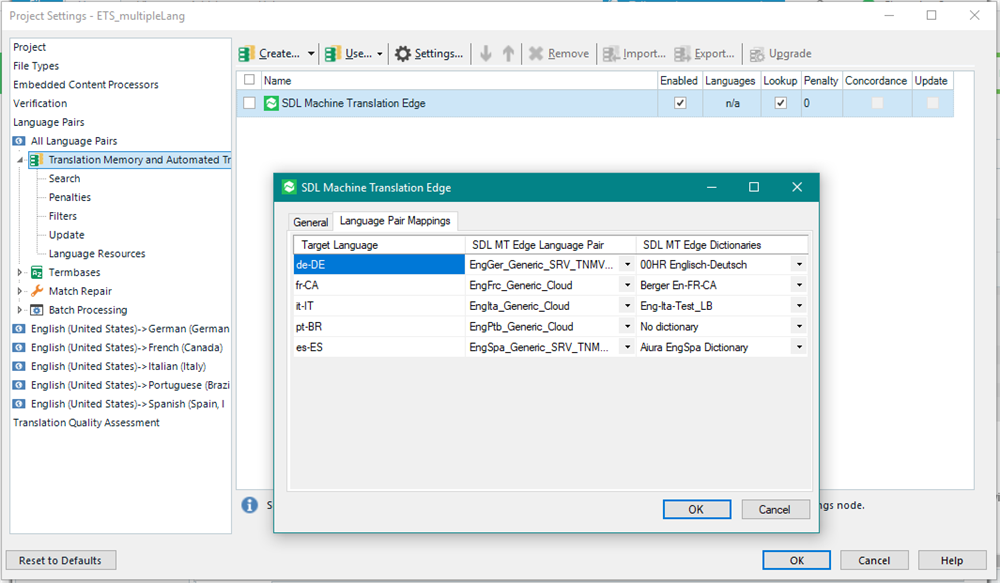This screenshot has height=583, width=1000.
Task: Expand the Termbases tree node
Action: pos(20,272)
